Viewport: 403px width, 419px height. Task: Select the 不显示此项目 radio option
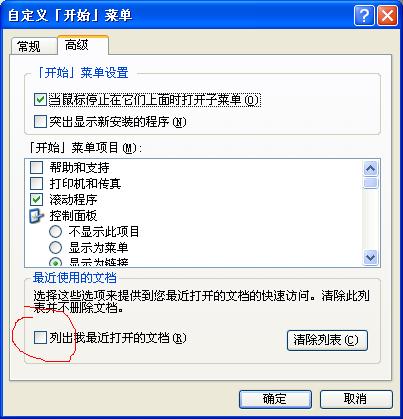click(x=55, y=231)
